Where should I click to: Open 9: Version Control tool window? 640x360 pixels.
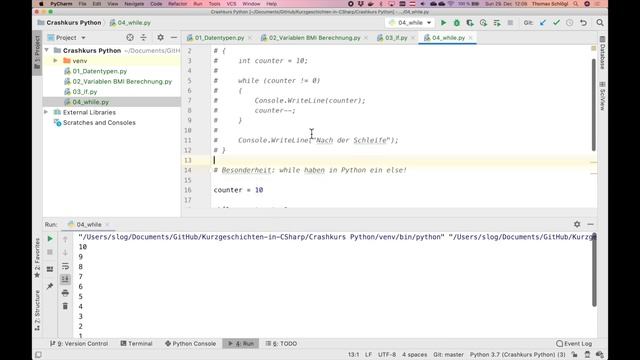click(79, 344)
